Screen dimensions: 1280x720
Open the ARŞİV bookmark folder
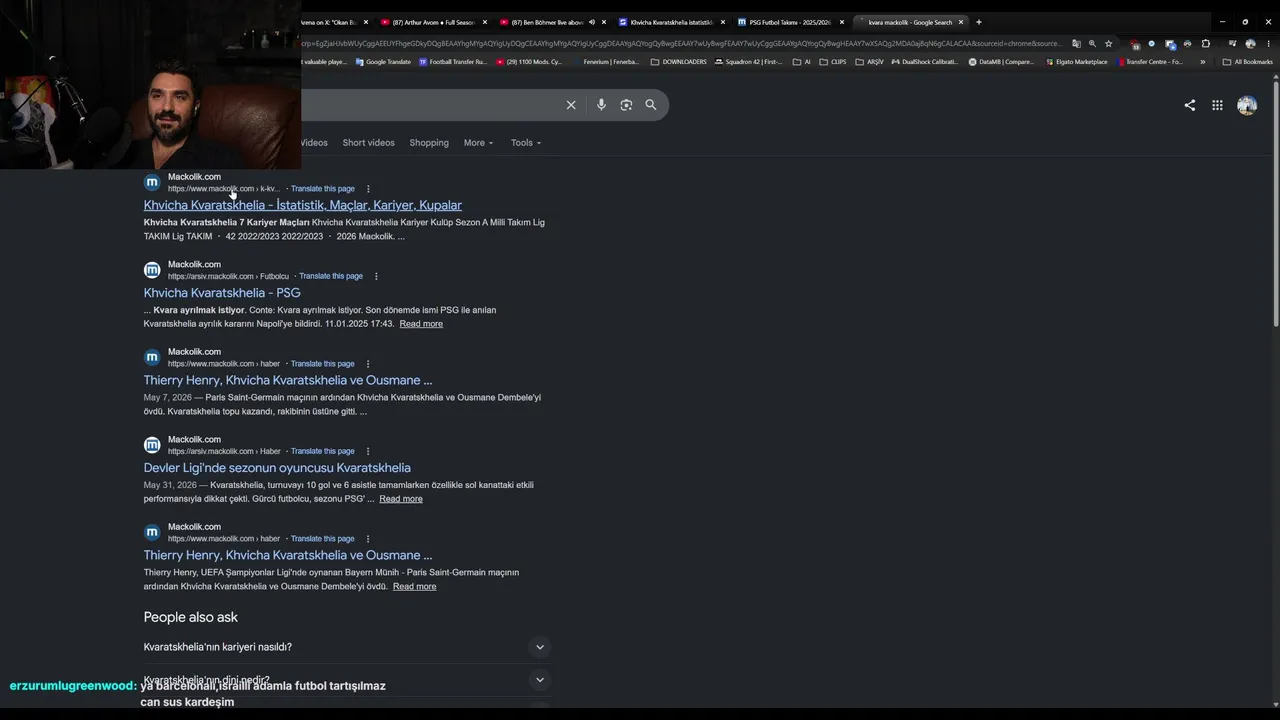click(870, 62)
